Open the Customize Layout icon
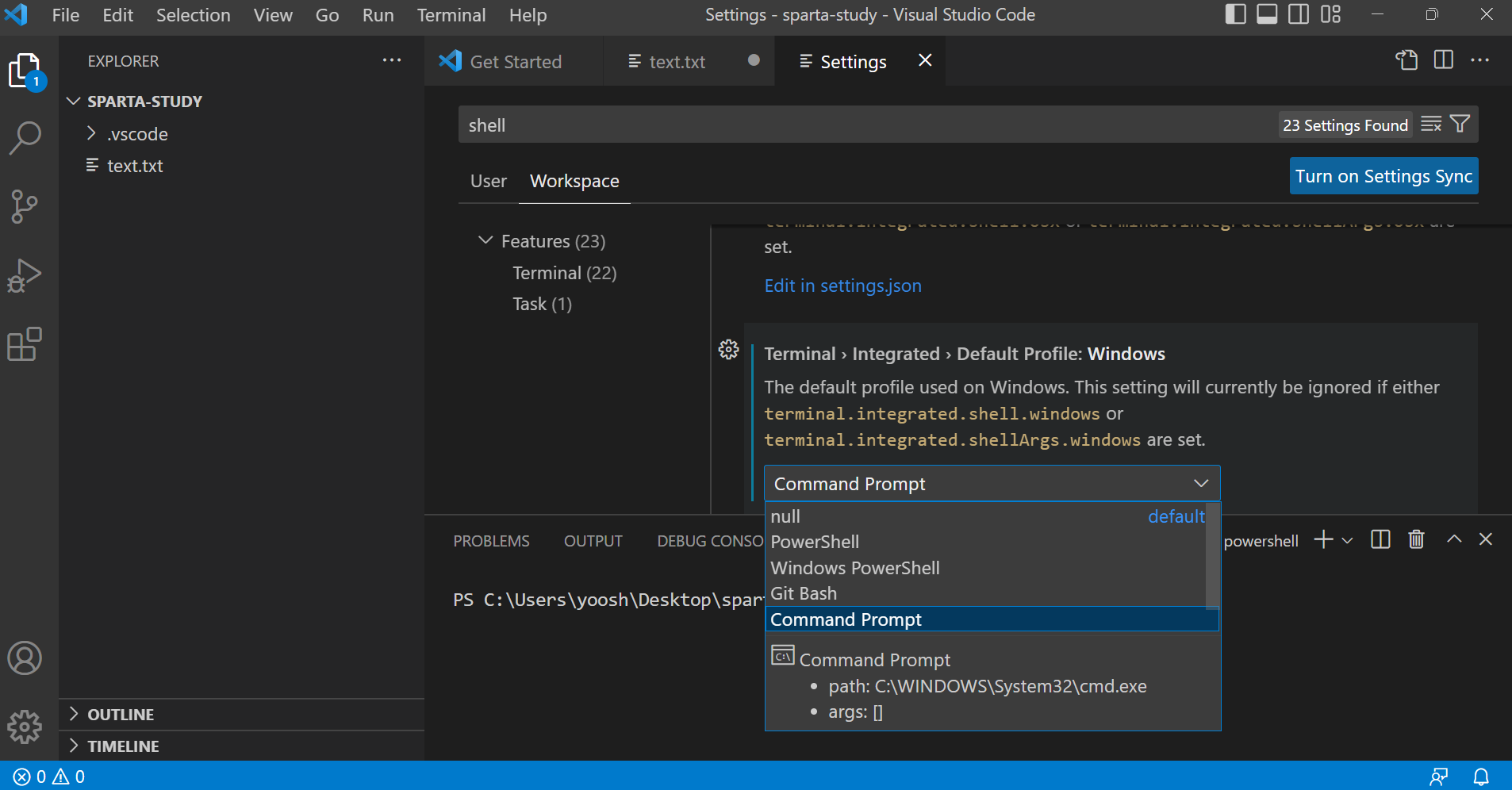 point(1330,15)
